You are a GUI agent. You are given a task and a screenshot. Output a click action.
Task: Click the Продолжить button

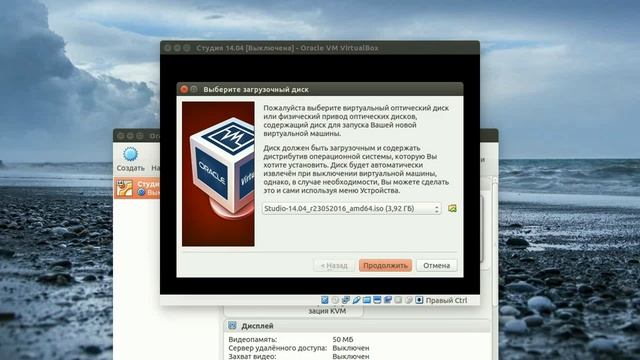[x=385, y=265]
